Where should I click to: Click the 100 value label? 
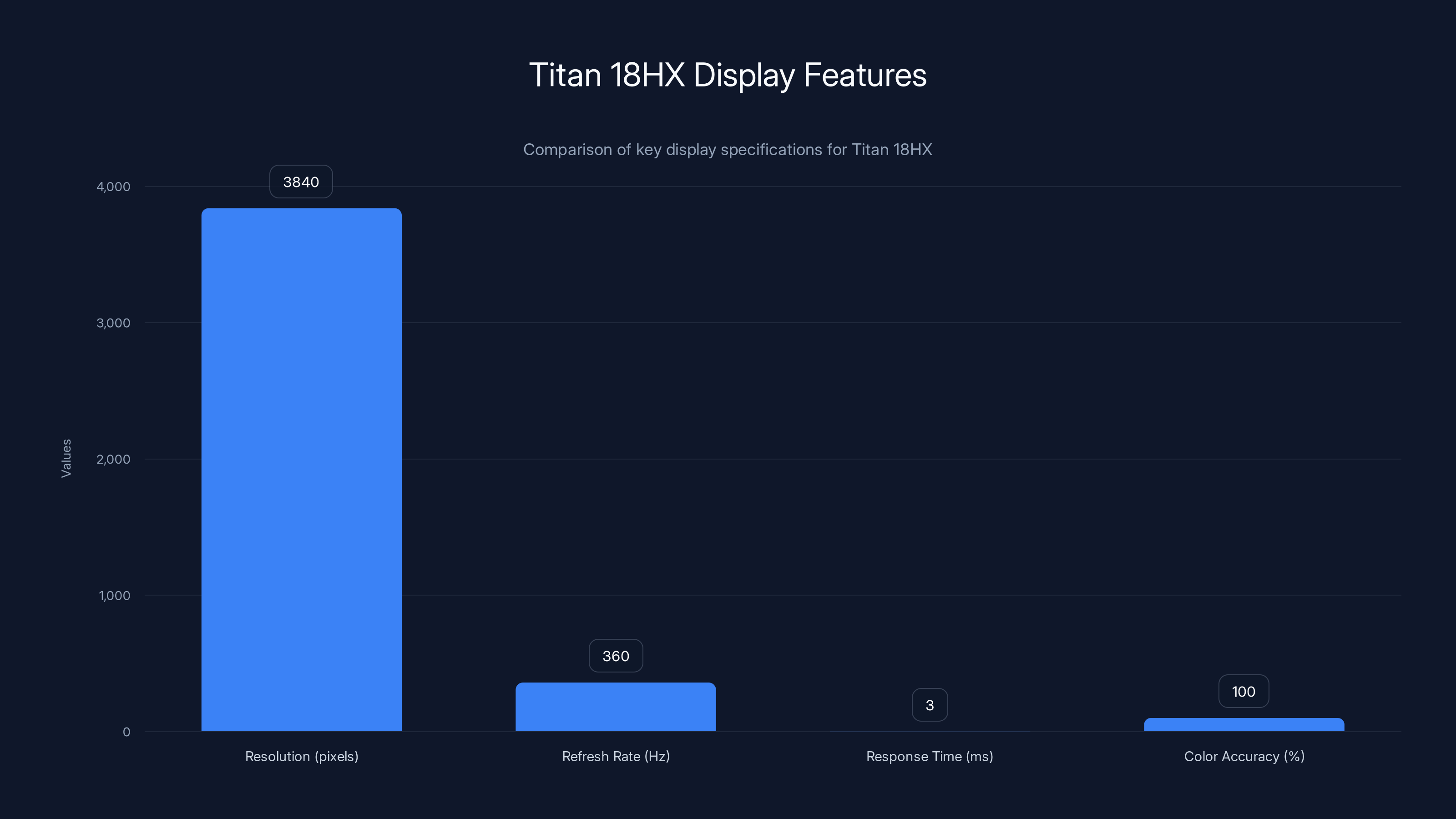1244,691
